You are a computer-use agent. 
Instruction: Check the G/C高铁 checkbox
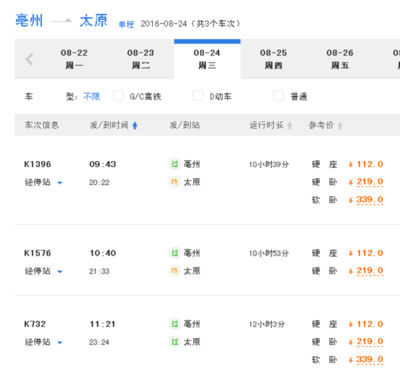[x=118, y=96]
